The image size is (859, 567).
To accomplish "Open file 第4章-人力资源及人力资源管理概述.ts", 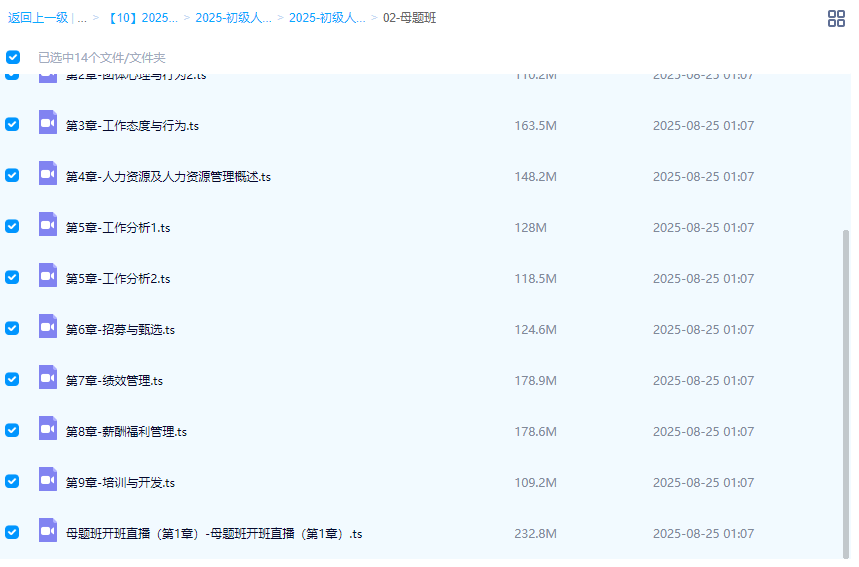I will (x=168, y=176).
